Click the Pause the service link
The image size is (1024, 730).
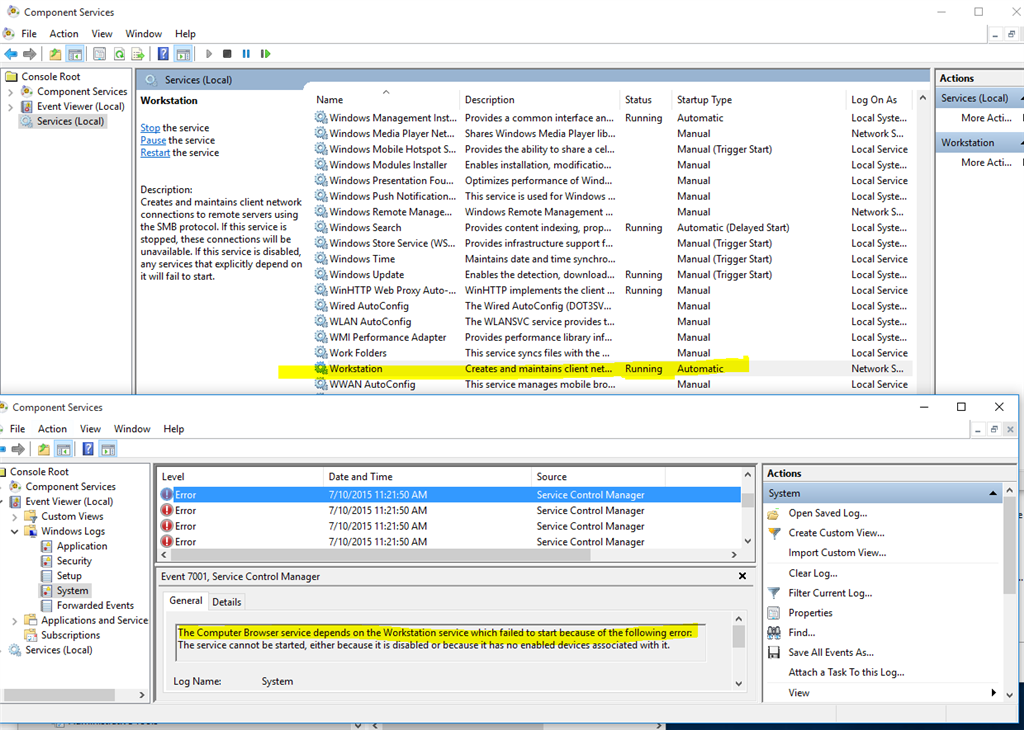tap(153, 140)
